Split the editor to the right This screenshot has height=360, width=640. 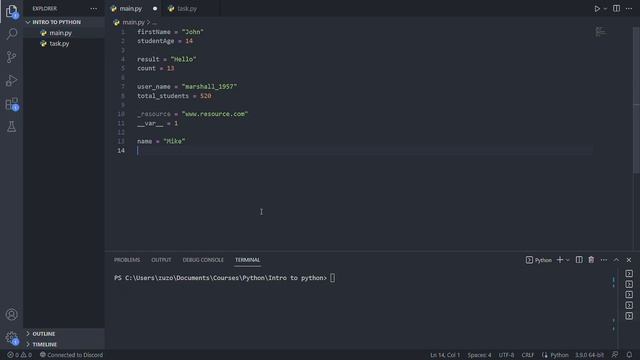[616, 9]
